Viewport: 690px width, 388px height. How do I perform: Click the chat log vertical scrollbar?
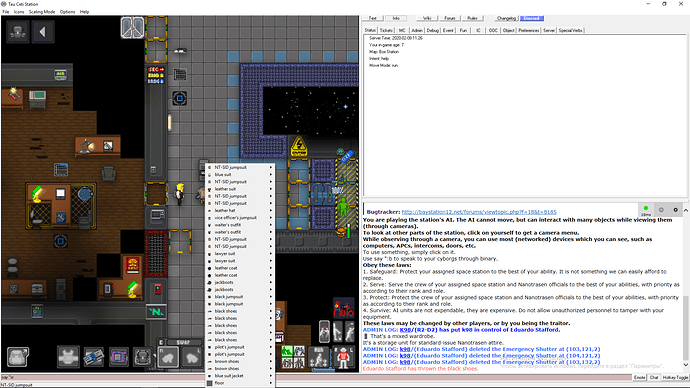686,288
